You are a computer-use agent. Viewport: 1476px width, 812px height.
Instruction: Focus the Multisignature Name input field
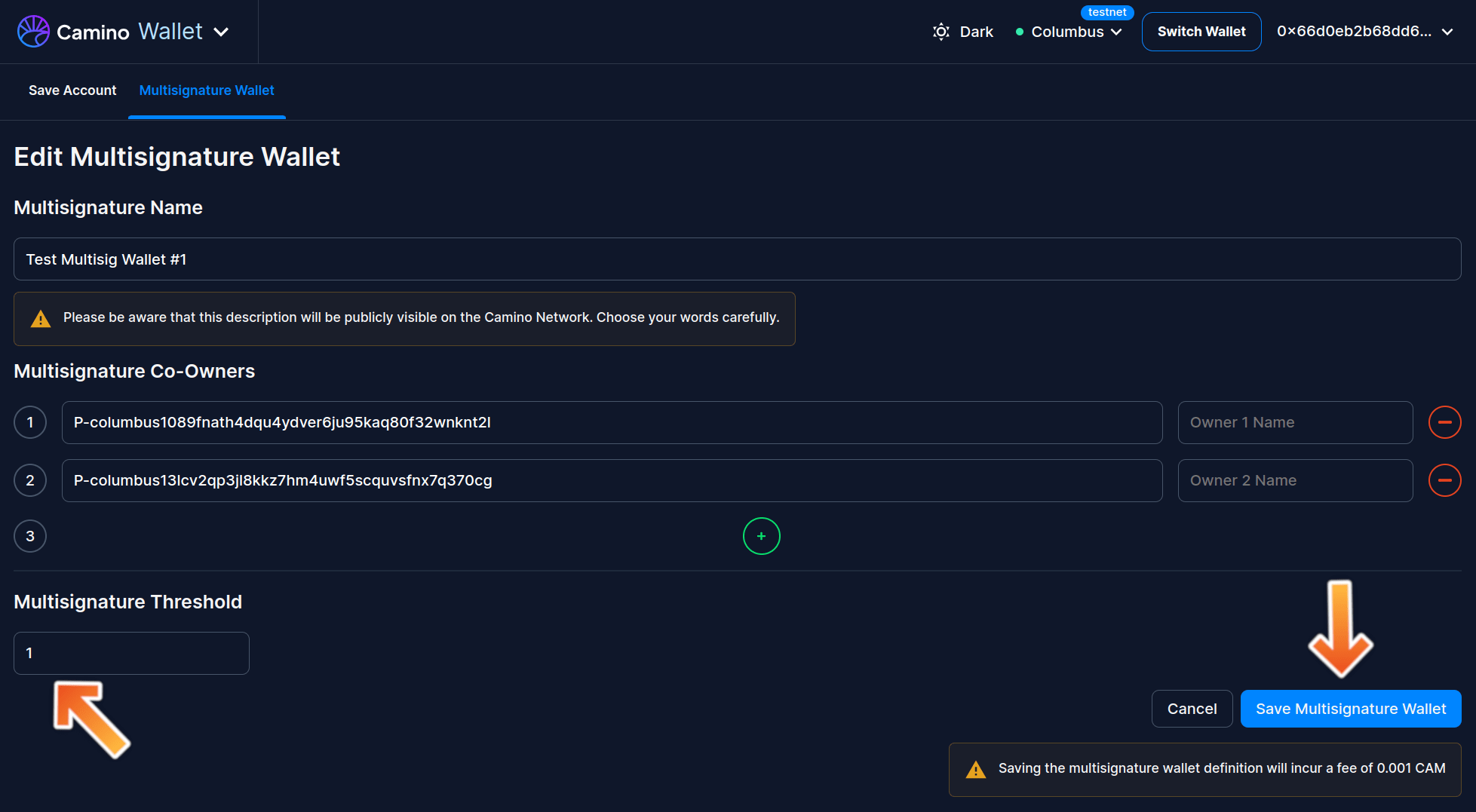[x=738, y=259]
